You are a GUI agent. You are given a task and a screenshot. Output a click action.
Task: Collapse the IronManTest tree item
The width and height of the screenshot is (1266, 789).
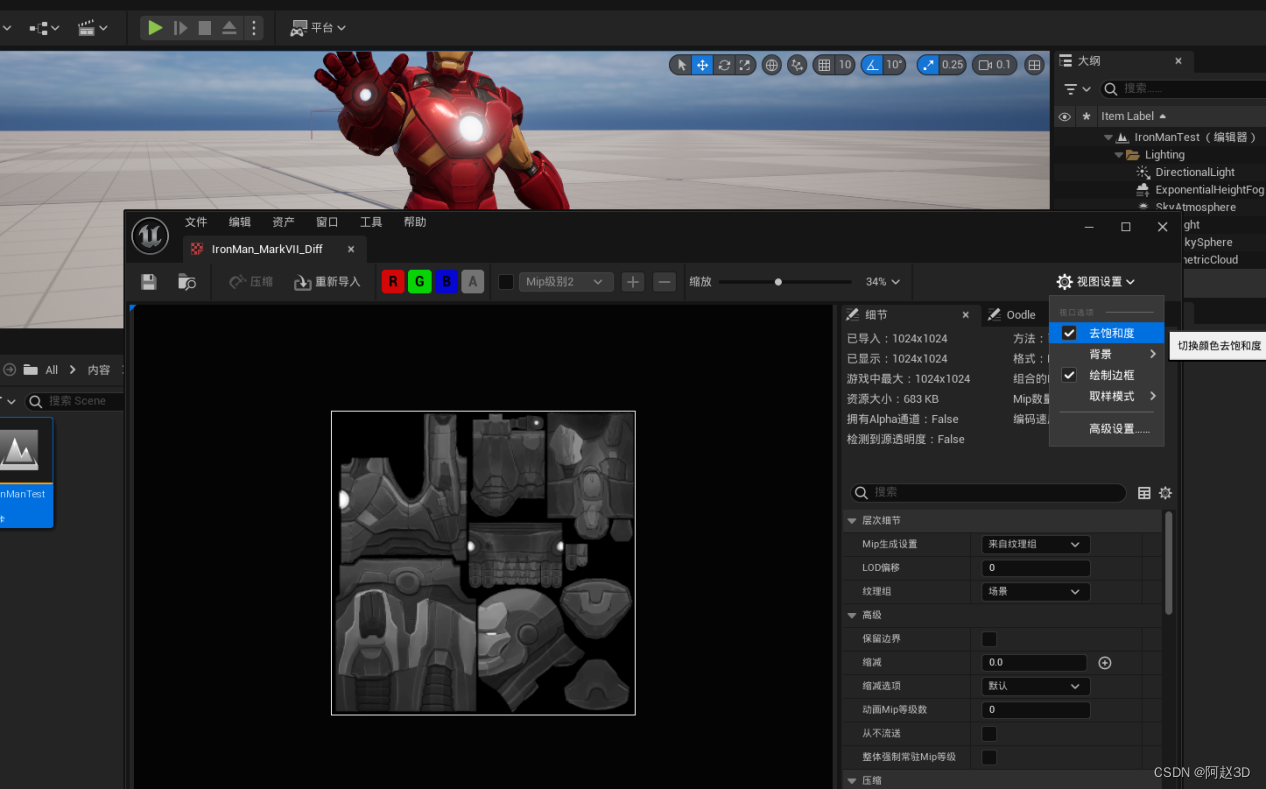[1108, 137]
